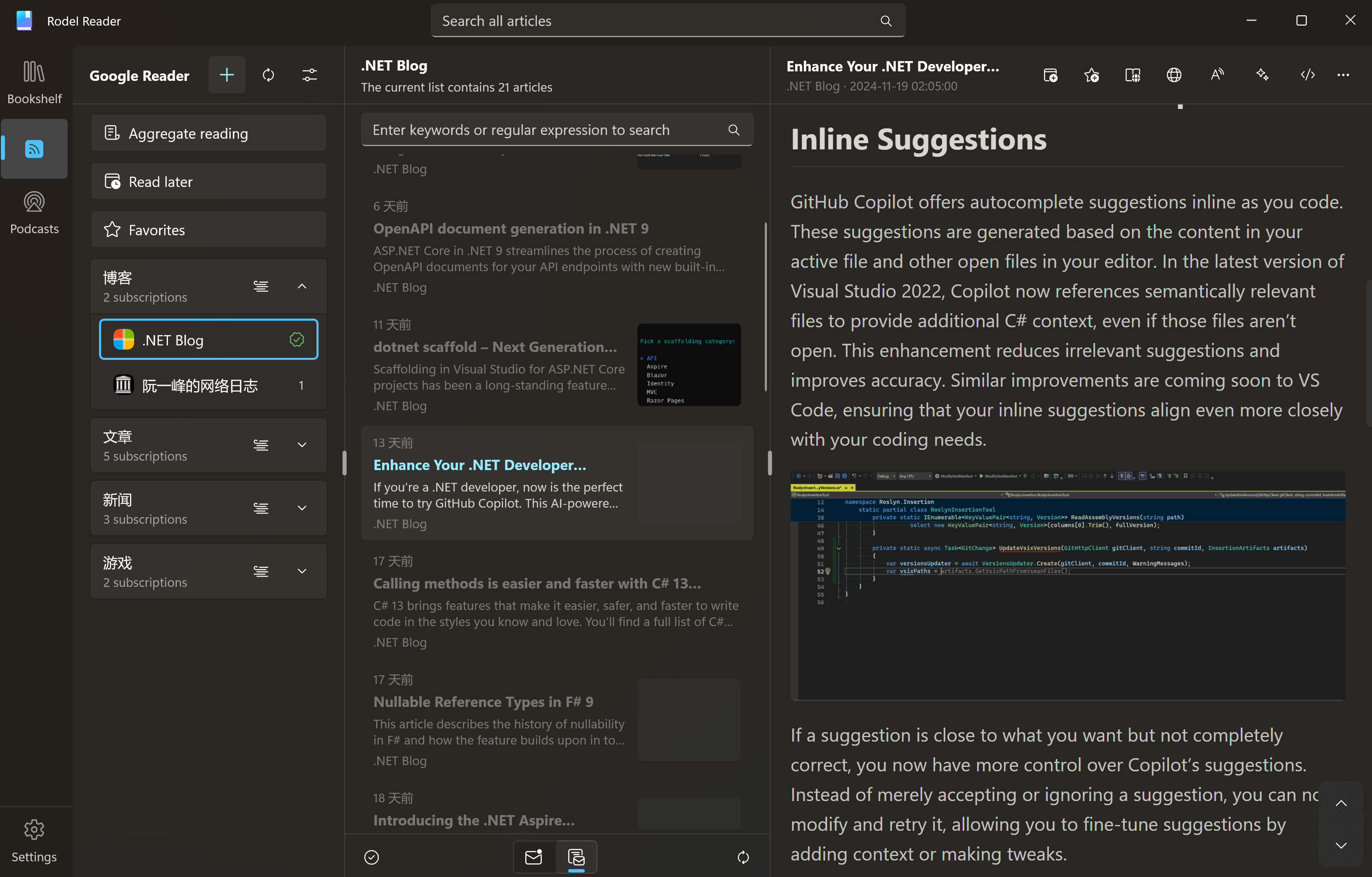Jump to the previous article section
Screen dimensions: 1372x877
click(x=1341, y=803)
